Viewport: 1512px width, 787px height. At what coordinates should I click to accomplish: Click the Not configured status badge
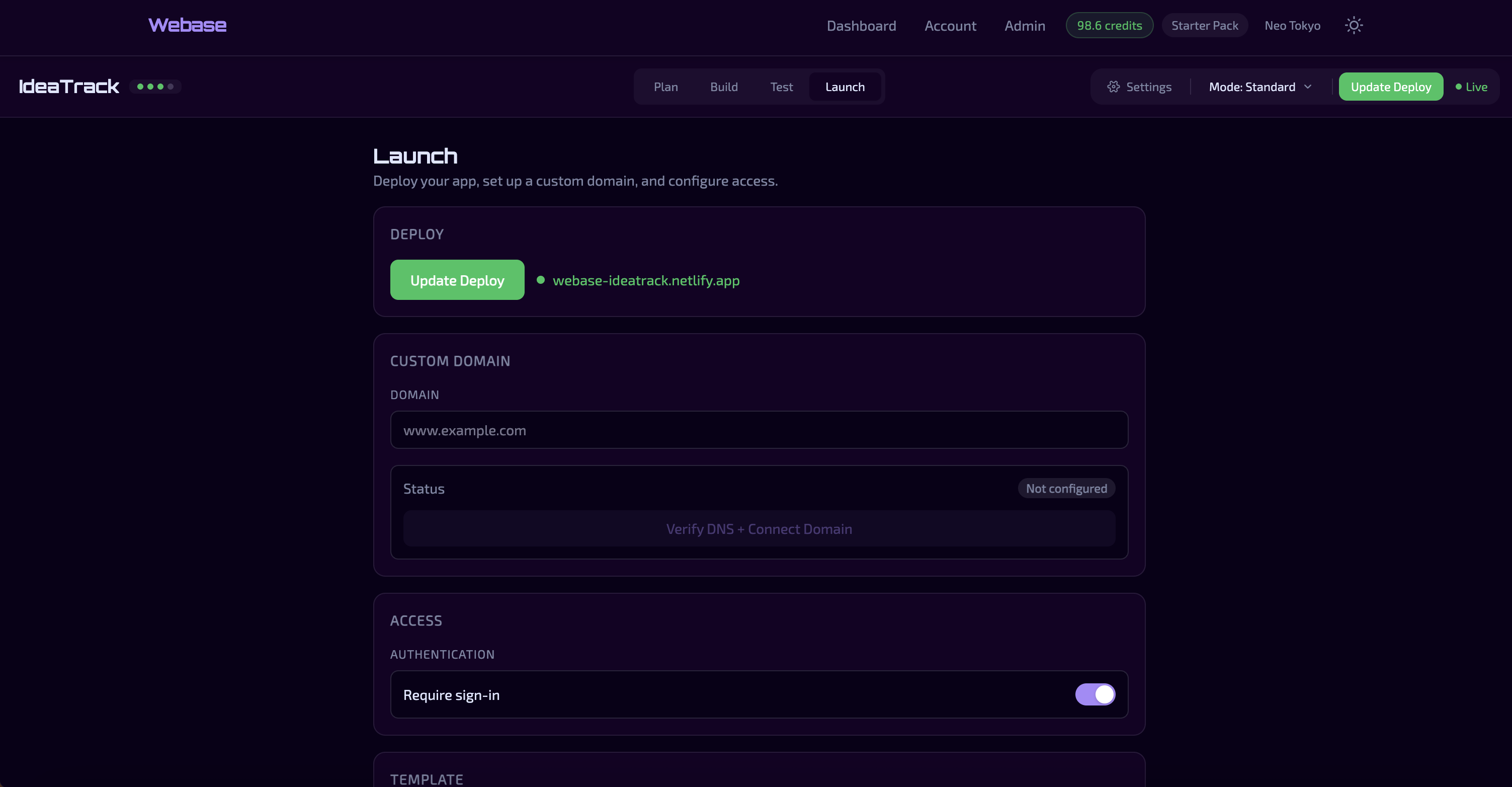click(1066, 488)
